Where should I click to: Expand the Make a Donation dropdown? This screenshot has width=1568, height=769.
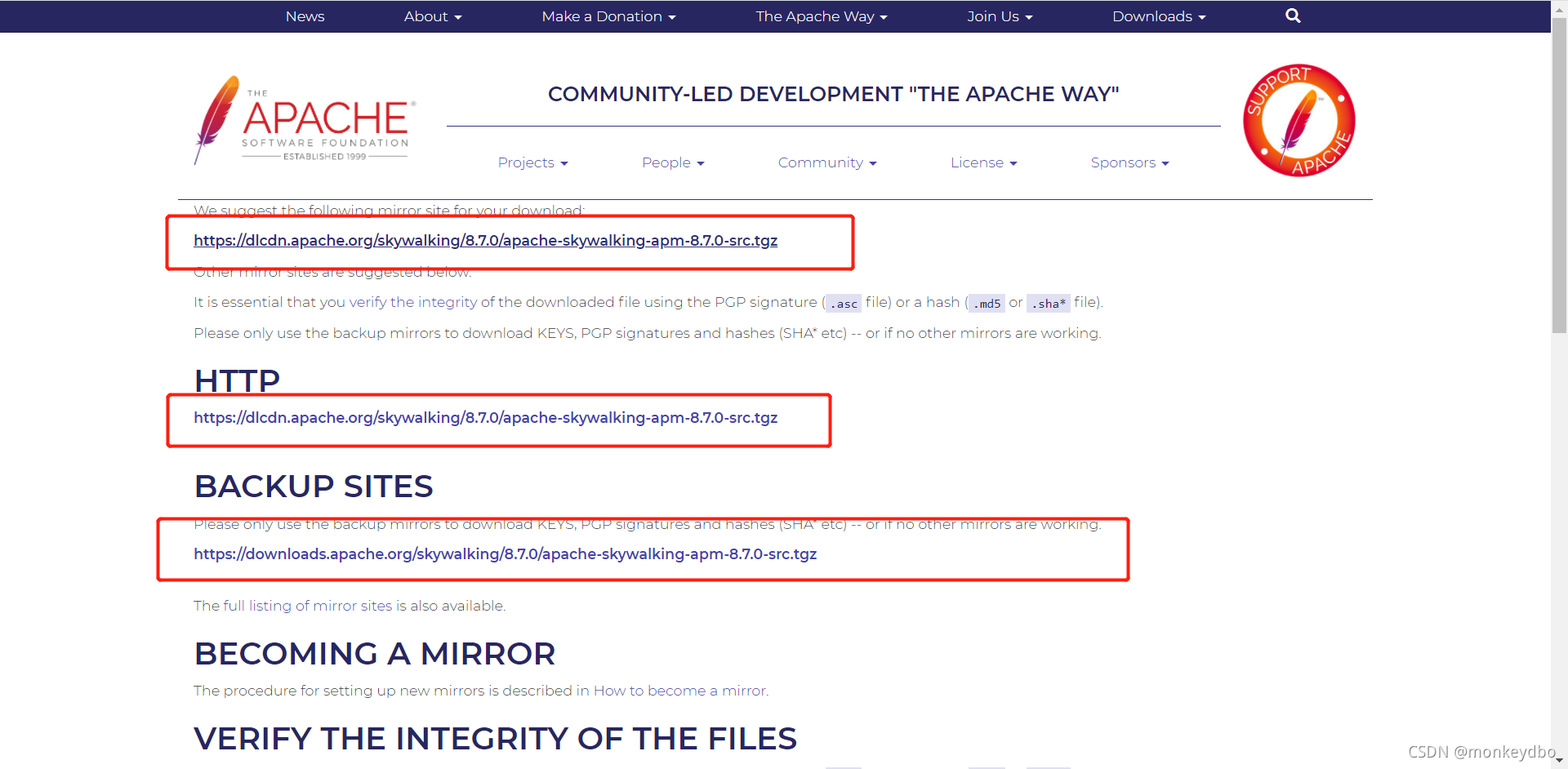pyautogui.click(x=608, y=16)
